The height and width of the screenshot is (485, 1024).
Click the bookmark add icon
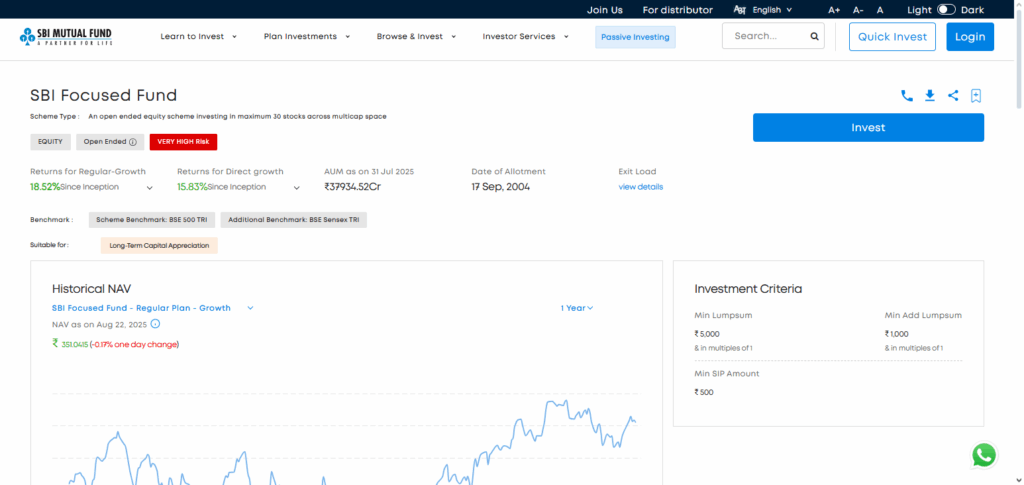976,96
